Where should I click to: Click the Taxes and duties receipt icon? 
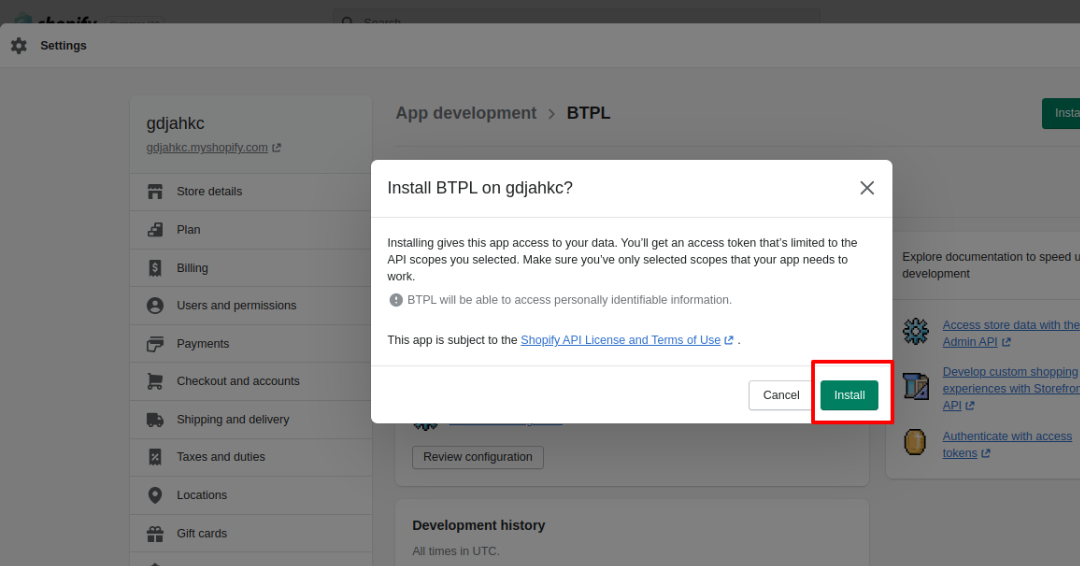155,457
